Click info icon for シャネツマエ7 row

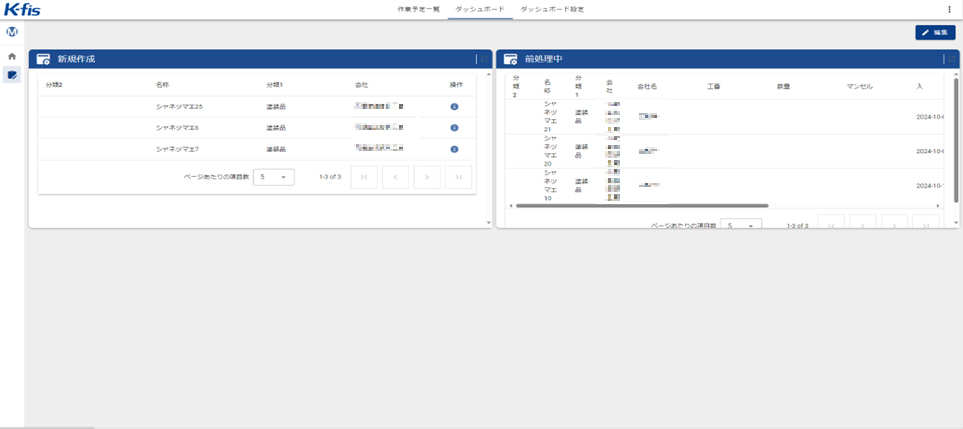click(x=454, y=149)
